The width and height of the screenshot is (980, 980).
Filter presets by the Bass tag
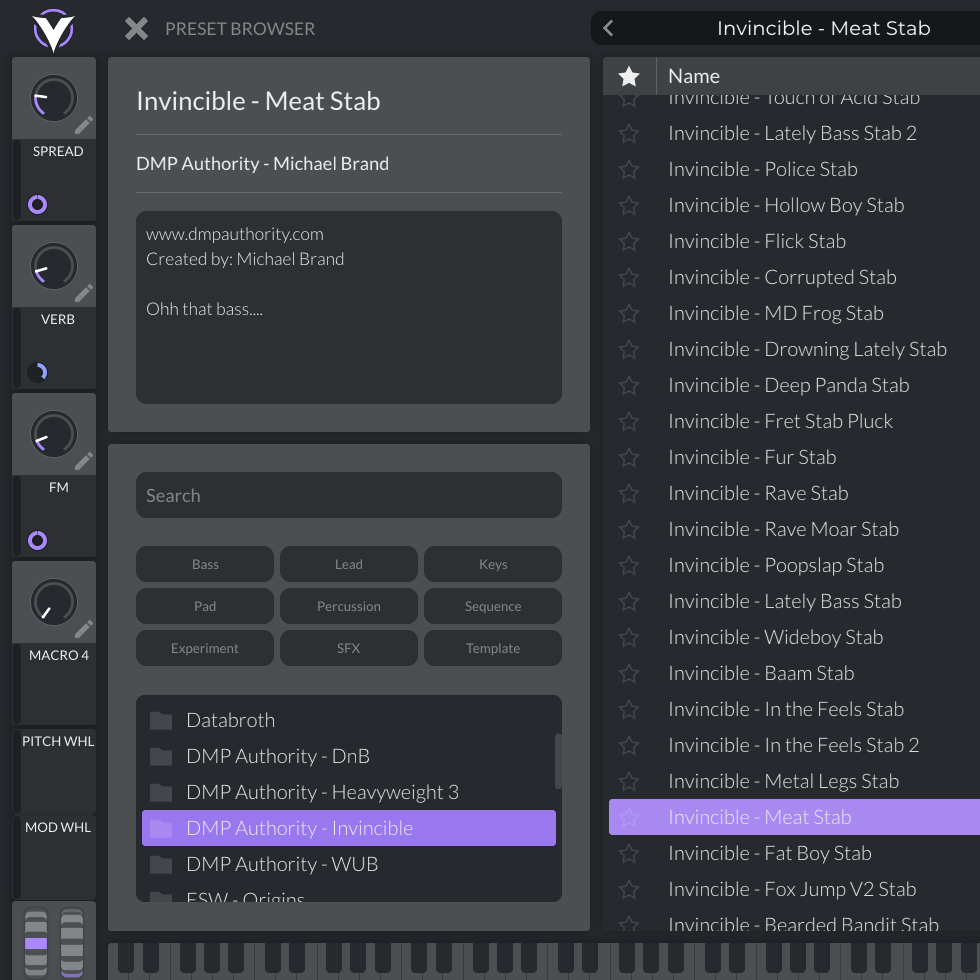click(205, 564)
